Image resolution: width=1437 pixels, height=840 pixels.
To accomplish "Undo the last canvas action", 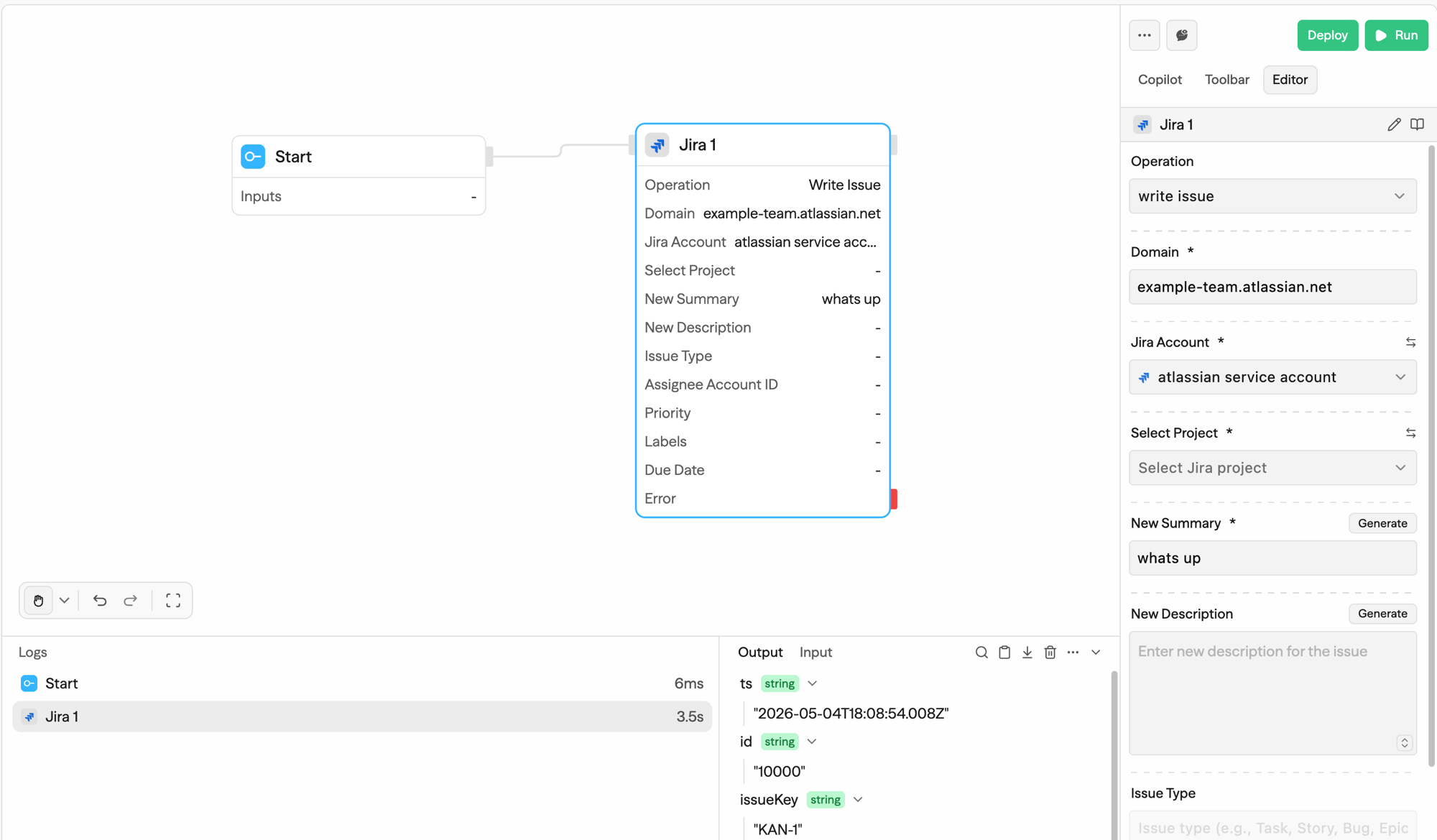I will click(x=100, y=600).
